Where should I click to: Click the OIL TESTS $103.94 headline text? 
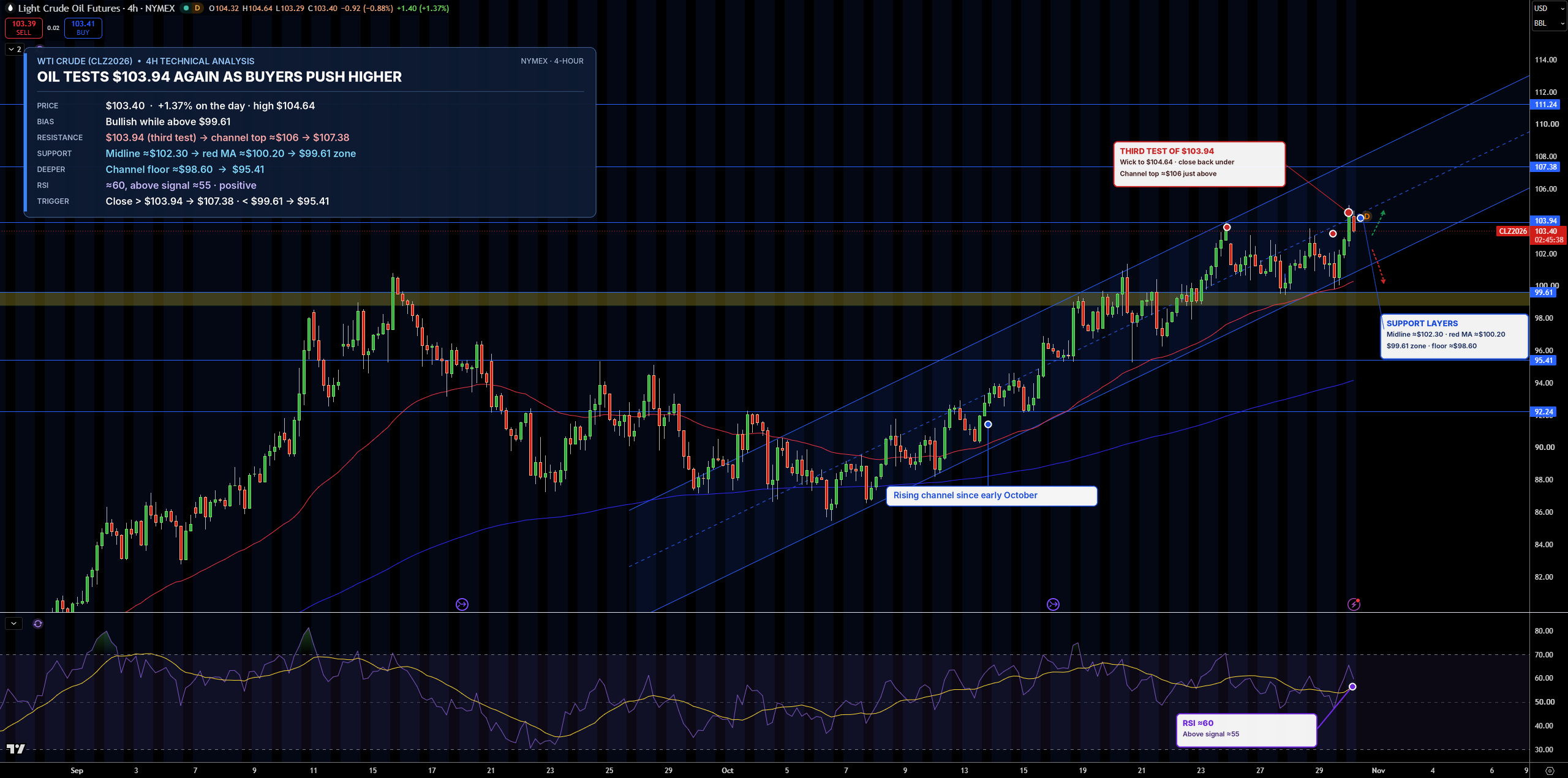pyautogui.click(x=219, y=77)
